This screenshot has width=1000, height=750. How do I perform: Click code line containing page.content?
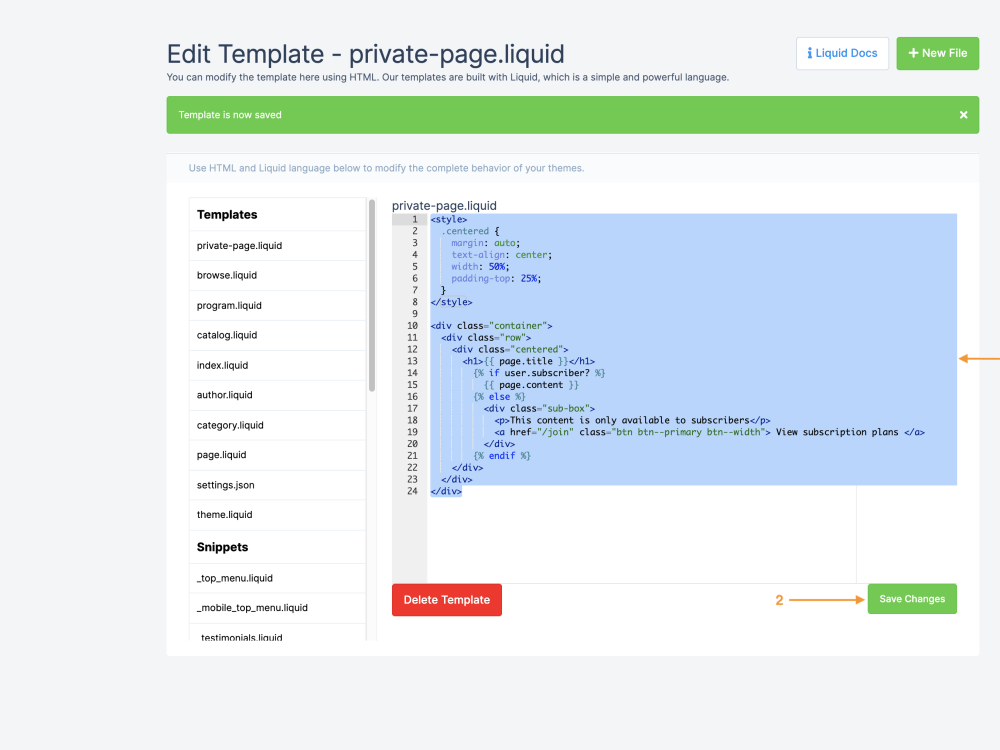pyautogui.click(x=531, y=385)
